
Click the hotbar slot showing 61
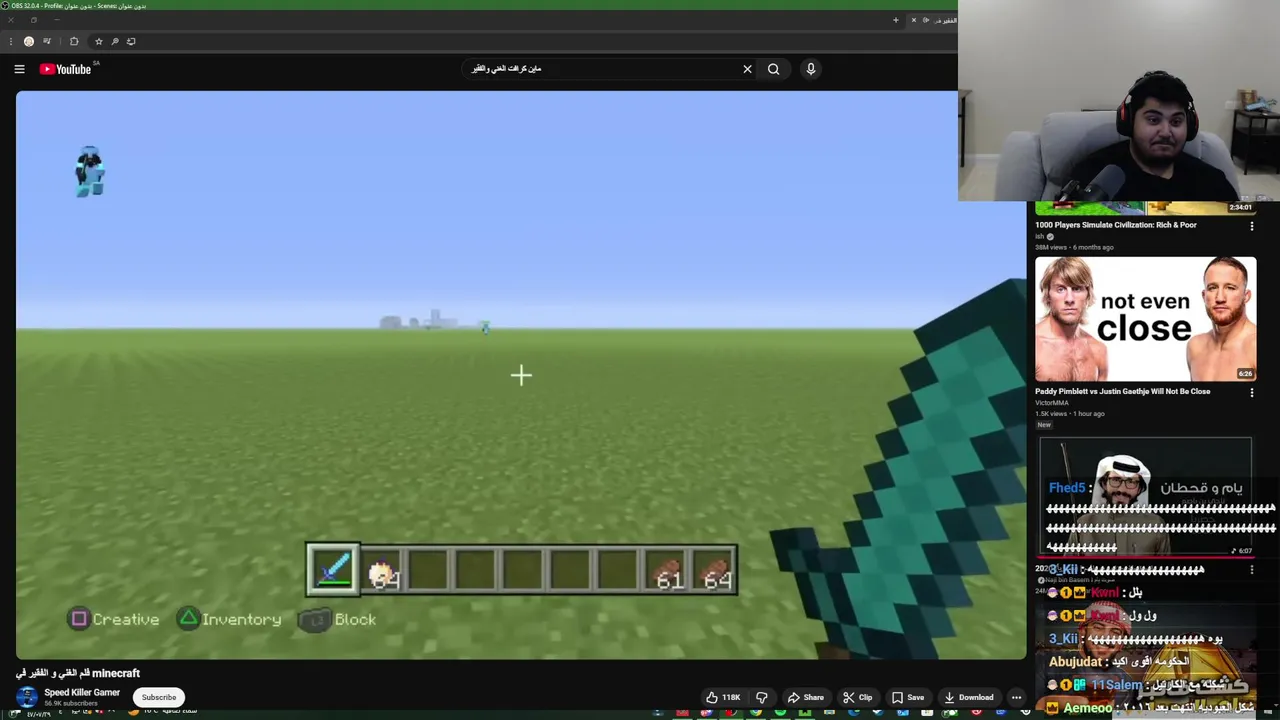point(666,572)
